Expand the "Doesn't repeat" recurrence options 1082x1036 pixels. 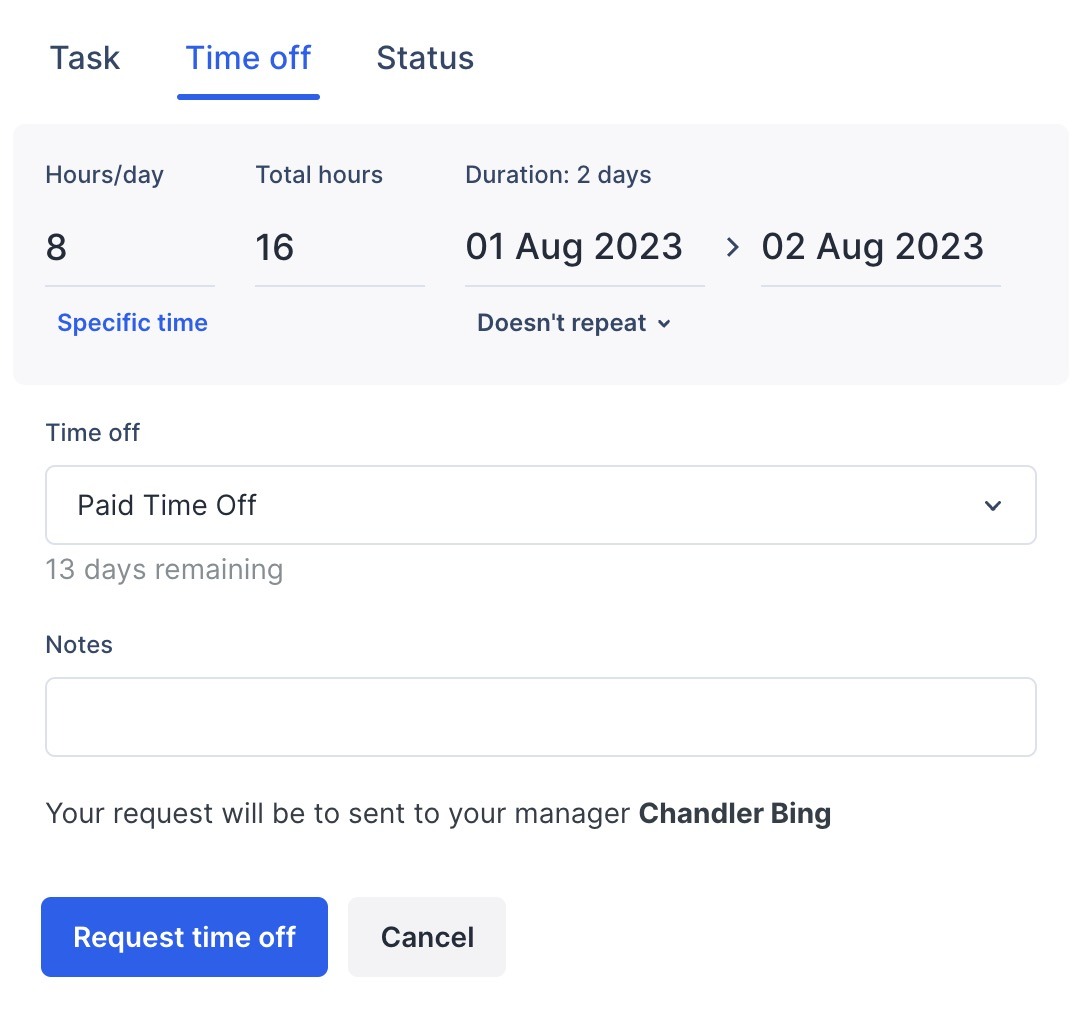[575, 322]
